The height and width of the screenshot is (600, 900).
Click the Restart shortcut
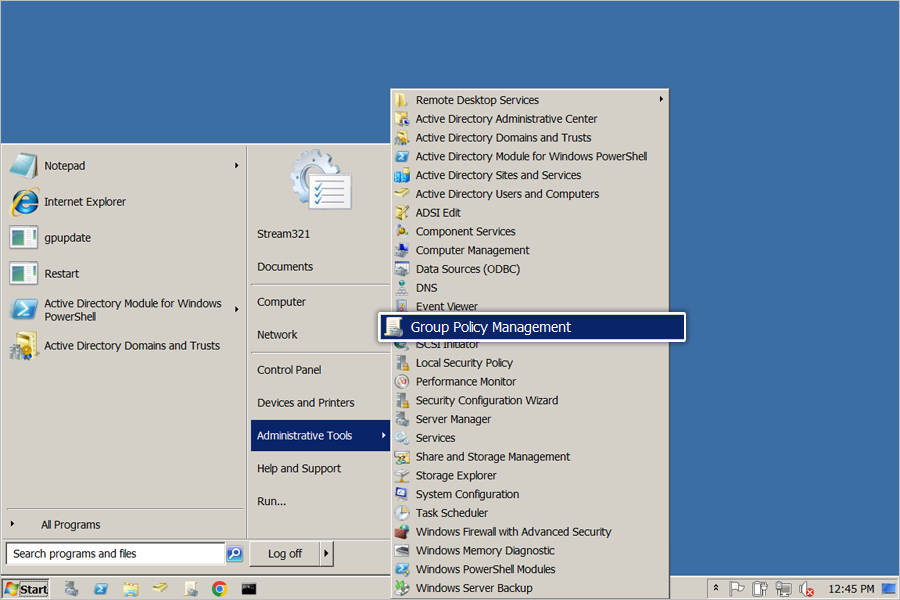(61, 273)
